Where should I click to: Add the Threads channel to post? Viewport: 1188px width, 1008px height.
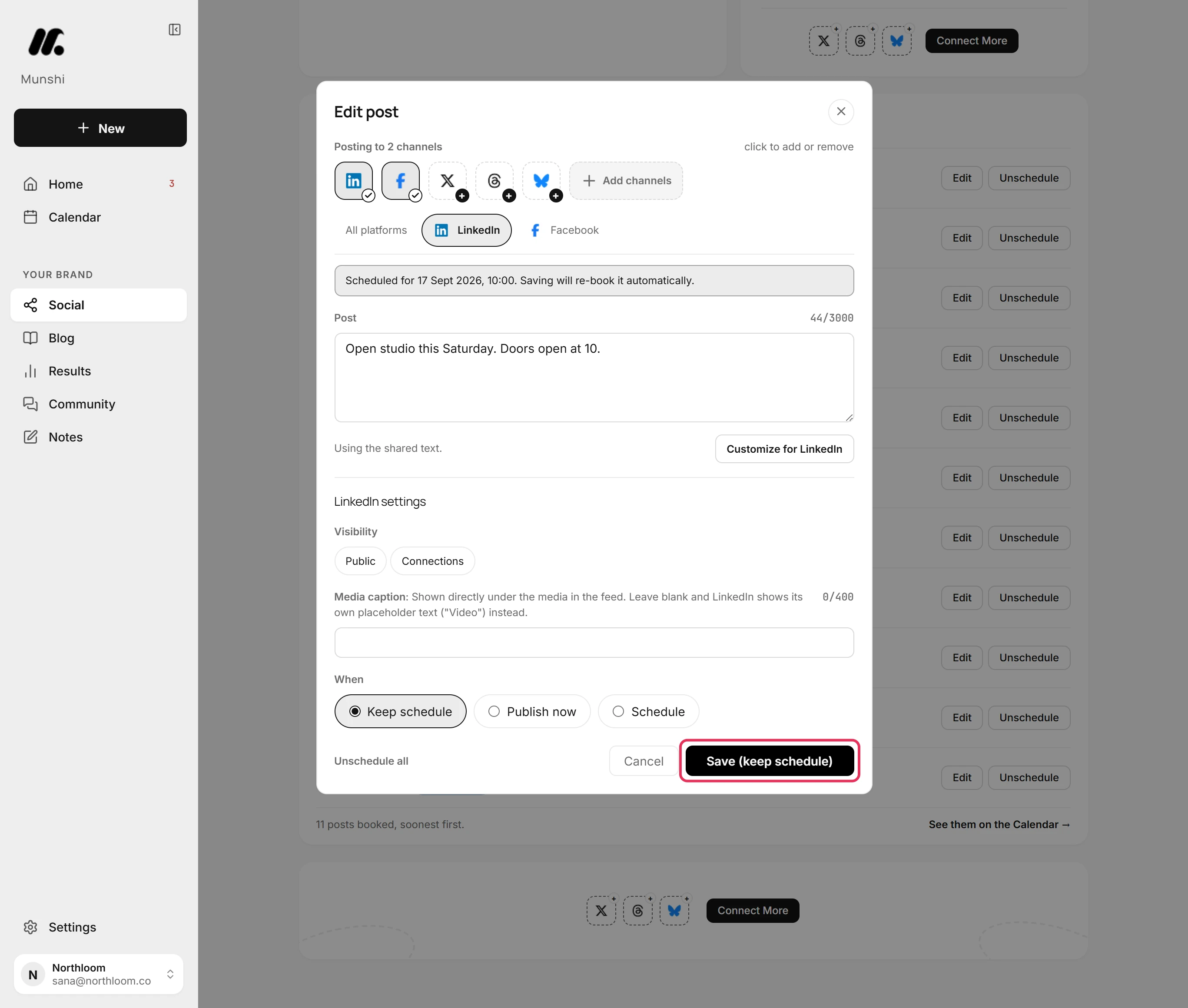494,181
